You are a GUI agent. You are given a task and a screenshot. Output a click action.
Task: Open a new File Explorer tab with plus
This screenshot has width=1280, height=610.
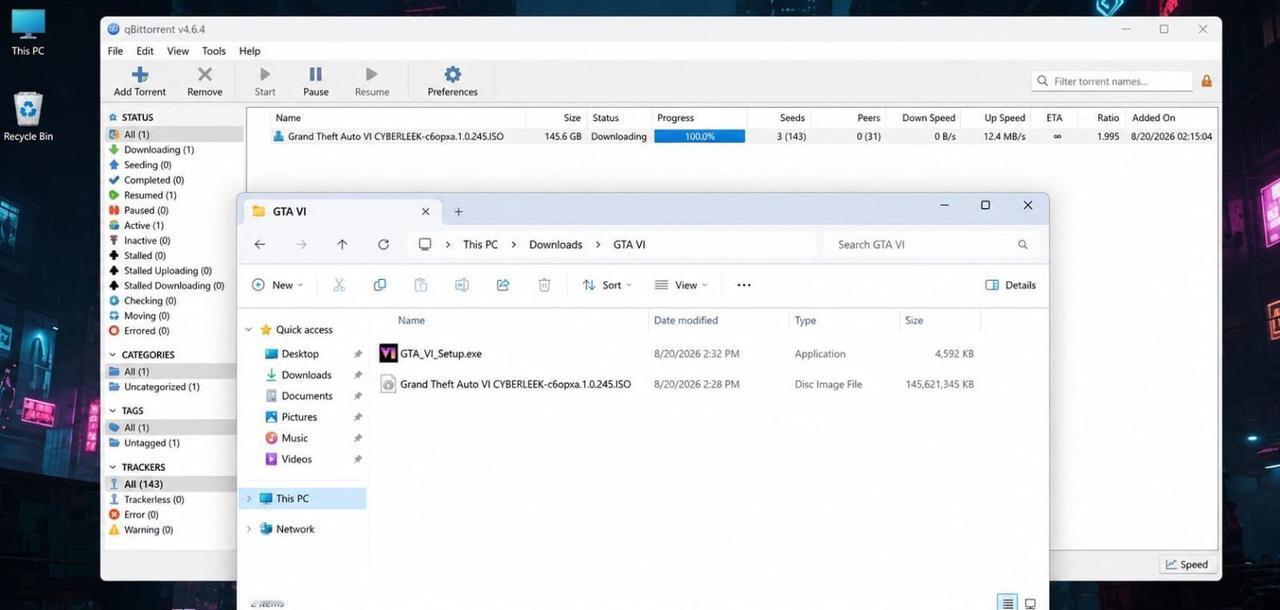(x=459, y=212)
